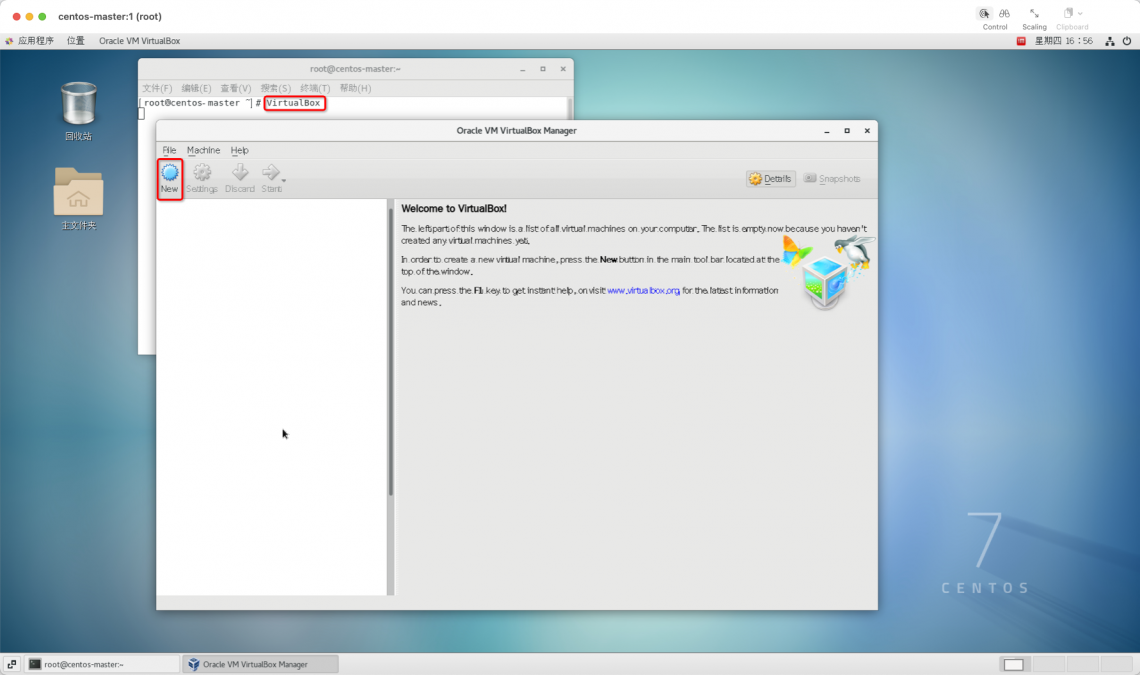Switch to the terminal taskbar button
The image size is (1140, 675).
[88, 664]
